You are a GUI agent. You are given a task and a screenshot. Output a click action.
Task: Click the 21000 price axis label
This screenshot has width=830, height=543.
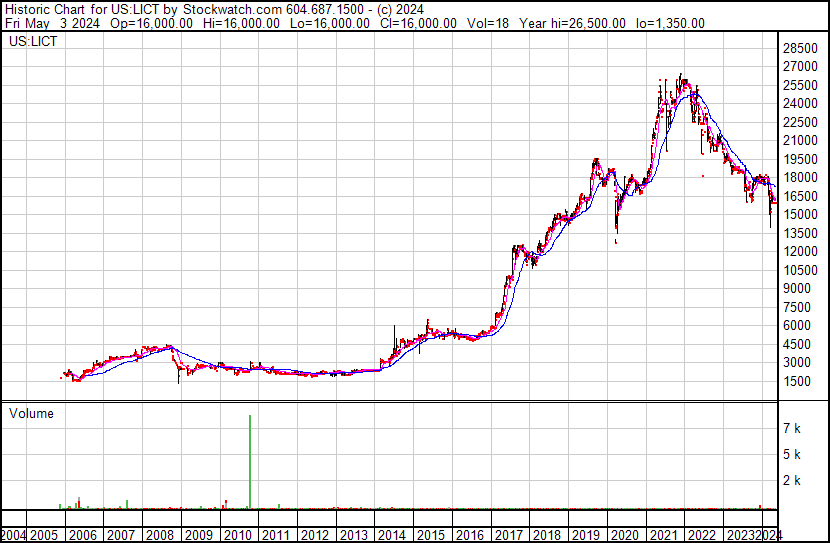[x=800, y=141]
